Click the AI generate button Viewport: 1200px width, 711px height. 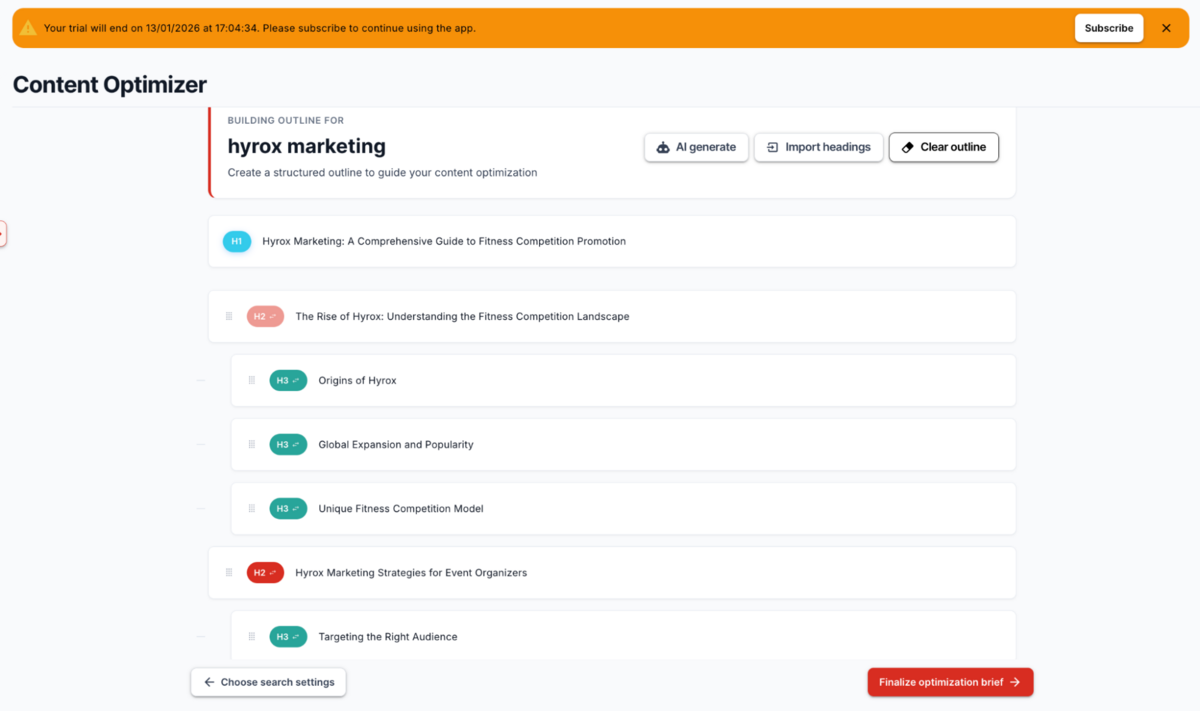click(696, 147)
